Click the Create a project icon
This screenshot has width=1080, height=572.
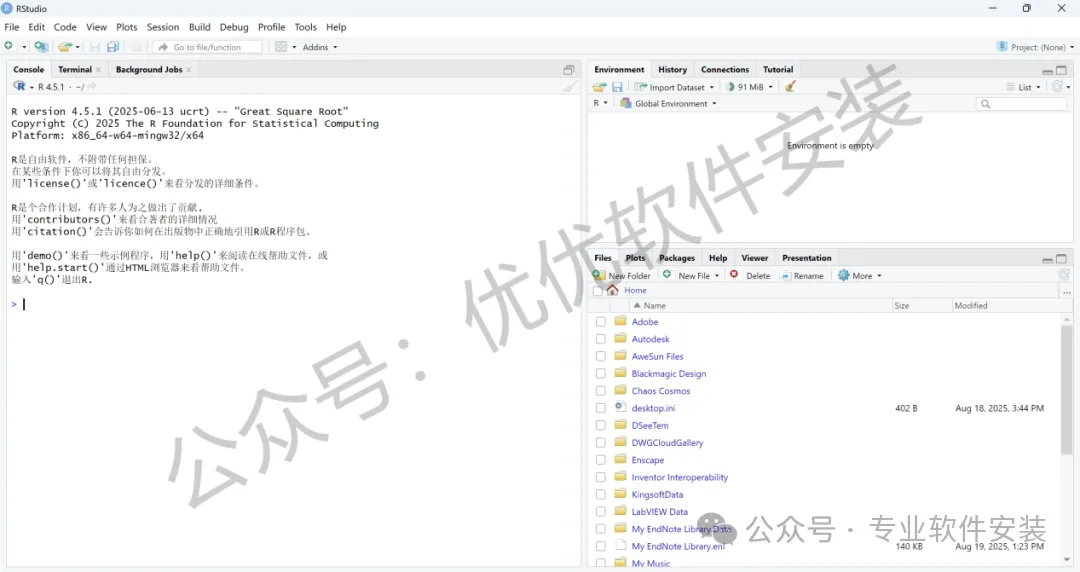pyautogui.click(x=41, y=47)
